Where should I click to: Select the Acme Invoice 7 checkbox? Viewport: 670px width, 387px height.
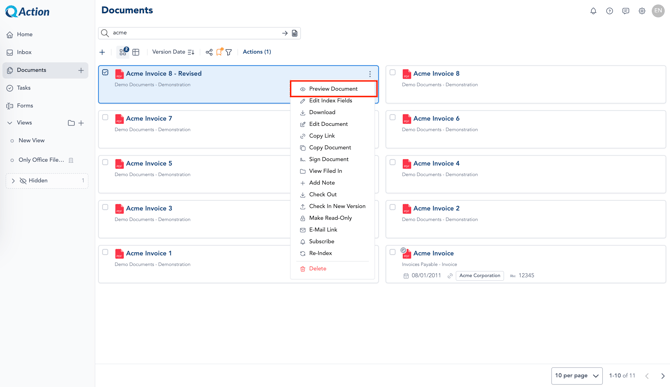(105, 117)
